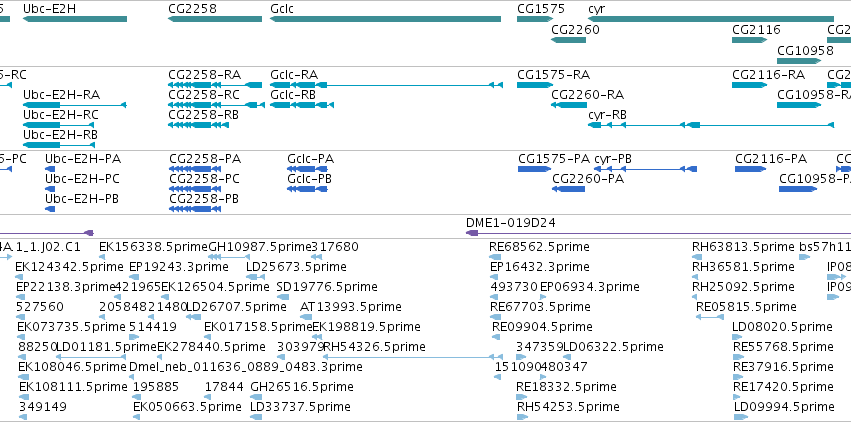The image size is (851, 422).
Task: Select the GH10987.5prime EST
Action: coord(230,257)
